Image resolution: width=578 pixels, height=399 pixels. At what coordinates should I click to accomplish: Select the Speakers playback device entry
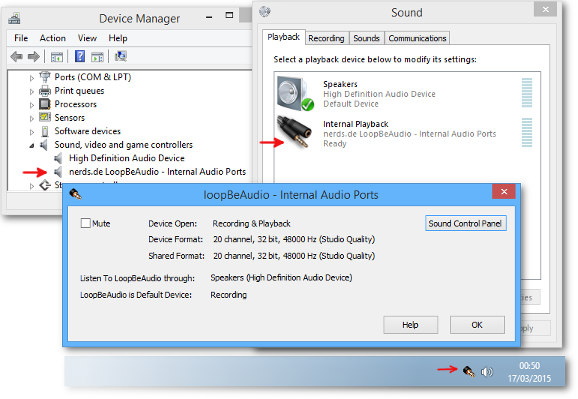coord(407,94)
